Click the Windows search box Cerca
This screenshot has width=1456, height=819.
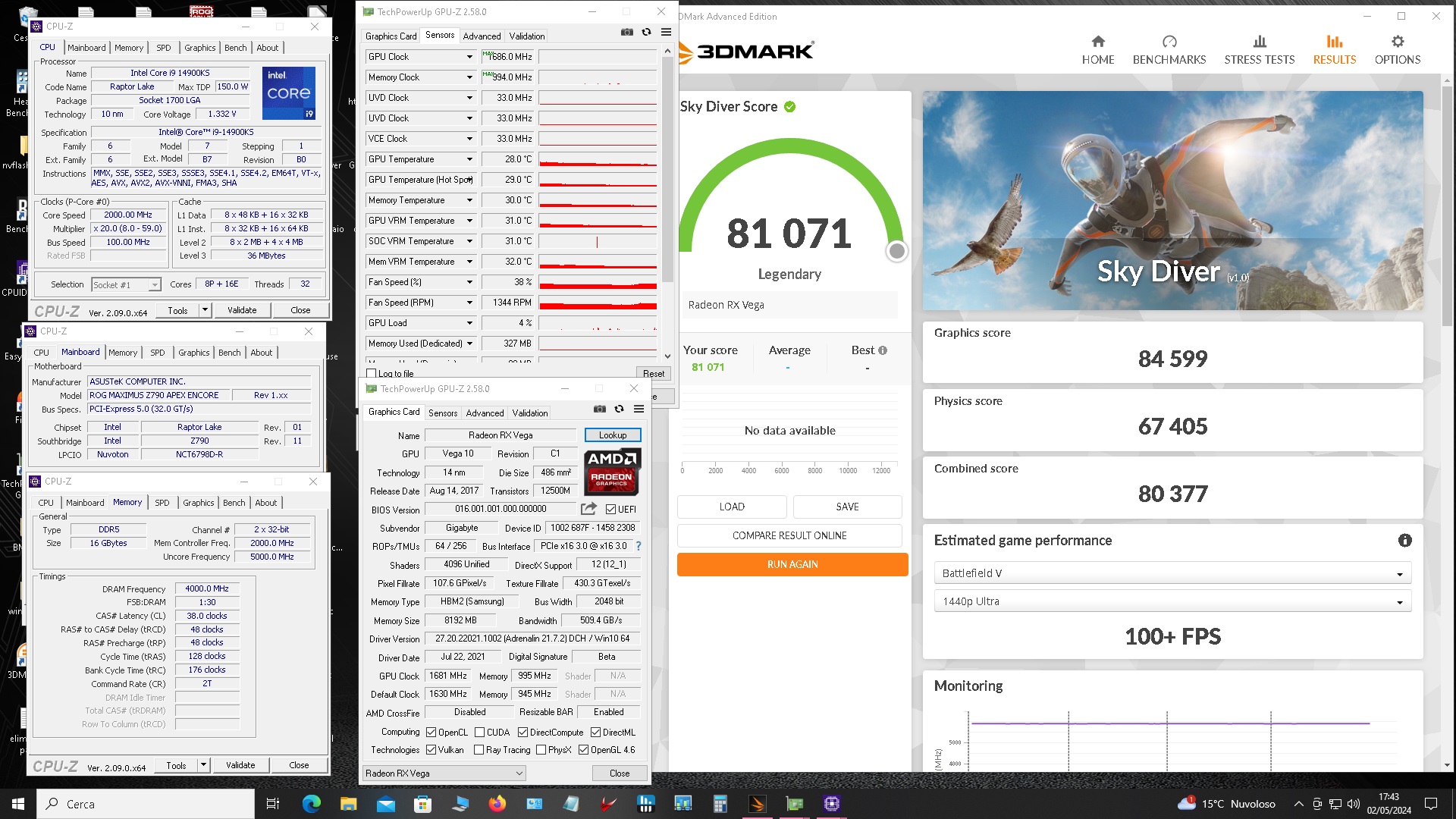[146, 804]
